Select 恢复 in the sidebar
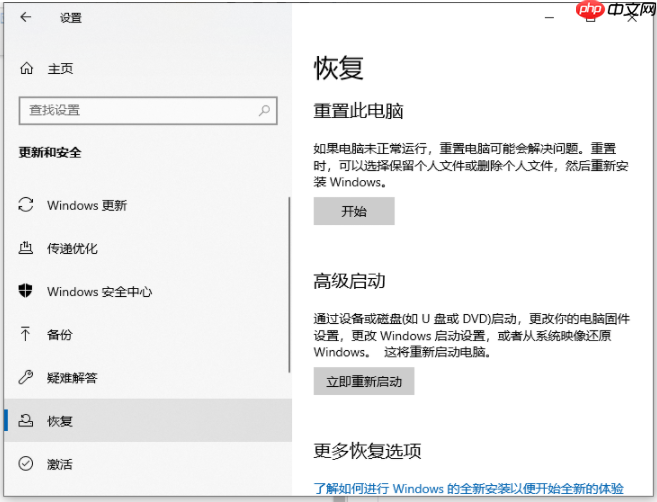Screen dimensions: 657x502 (148, 420)
